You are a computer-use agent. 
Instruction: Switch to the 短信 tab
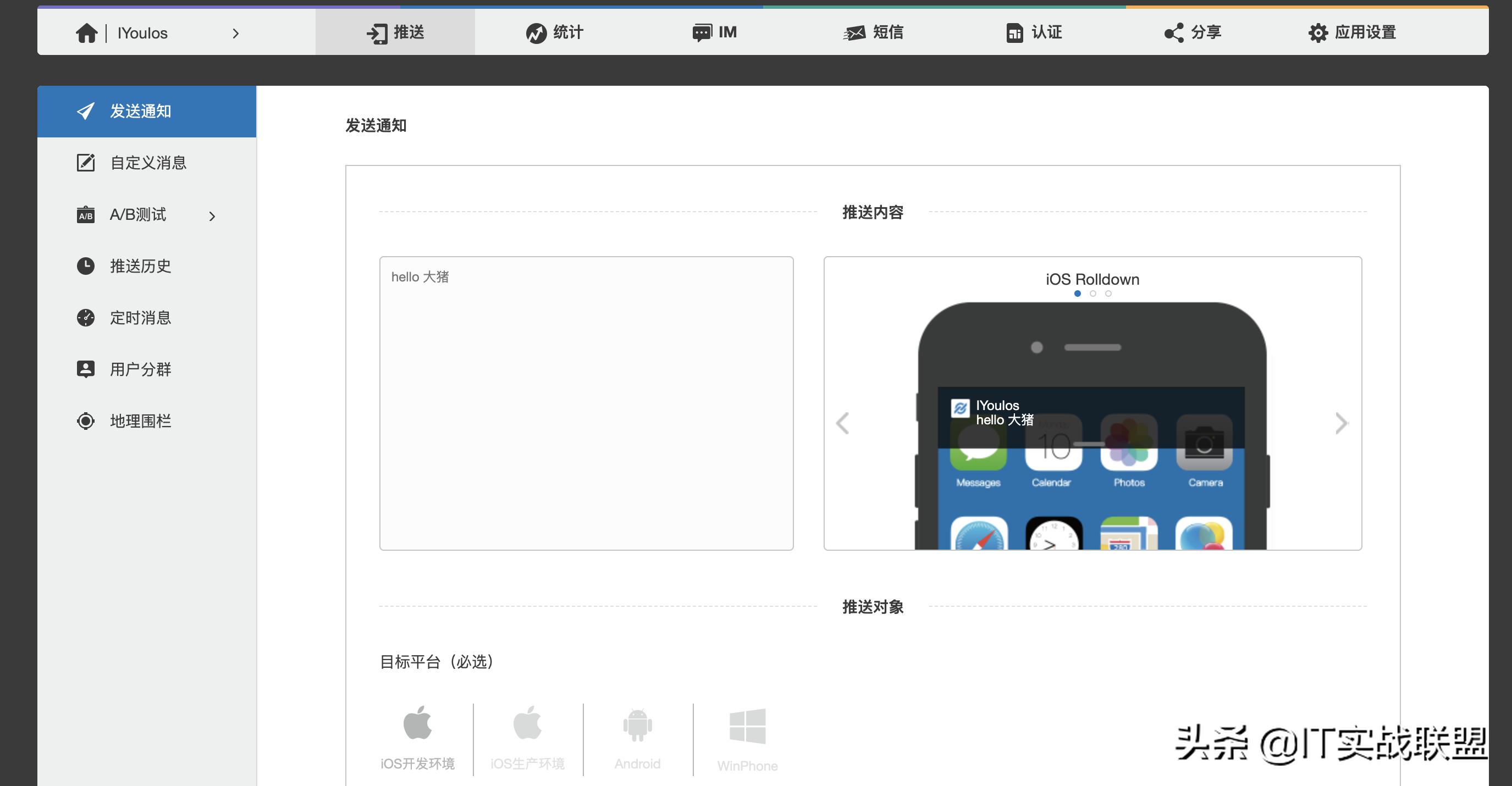pyautogui.click(x=874, y=32)
